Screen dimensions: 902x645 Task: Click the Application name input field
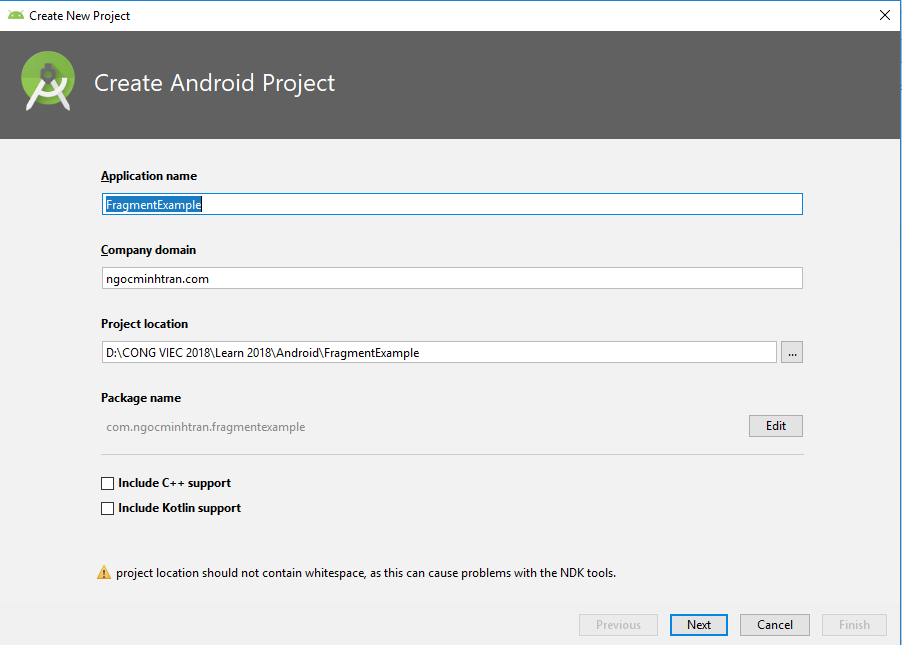click(x=452, y=204)
